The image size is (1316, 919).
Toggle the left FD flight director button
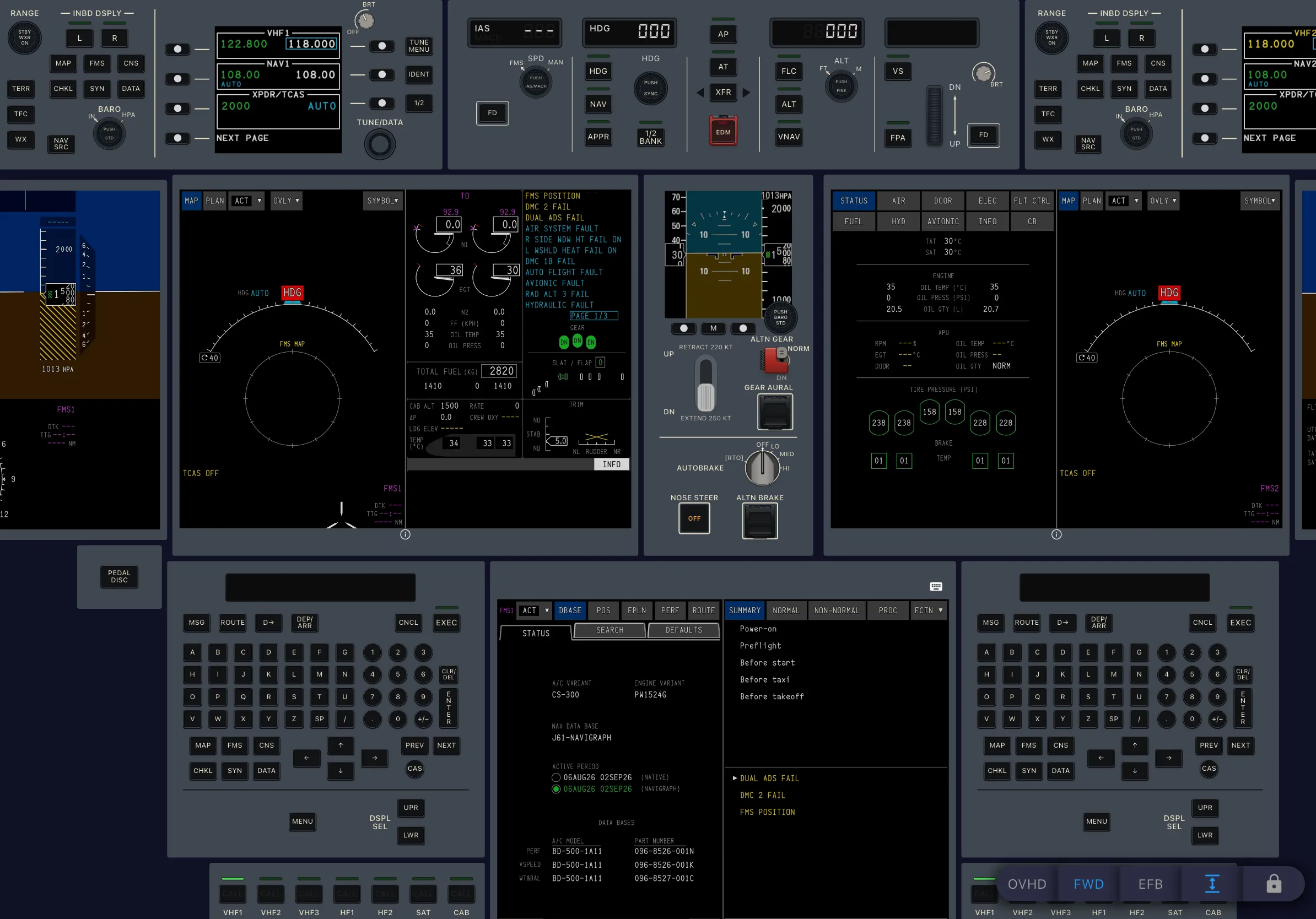coord(492,113)
